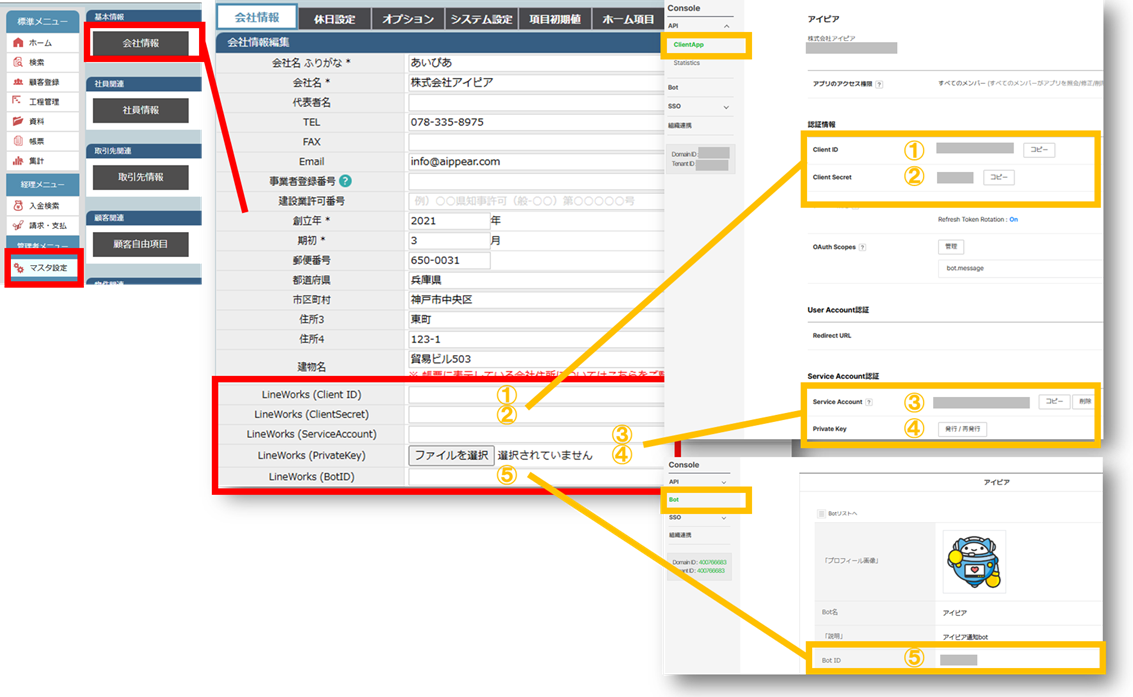Expand the SSO section in upper Console

(x=726, y=106)
